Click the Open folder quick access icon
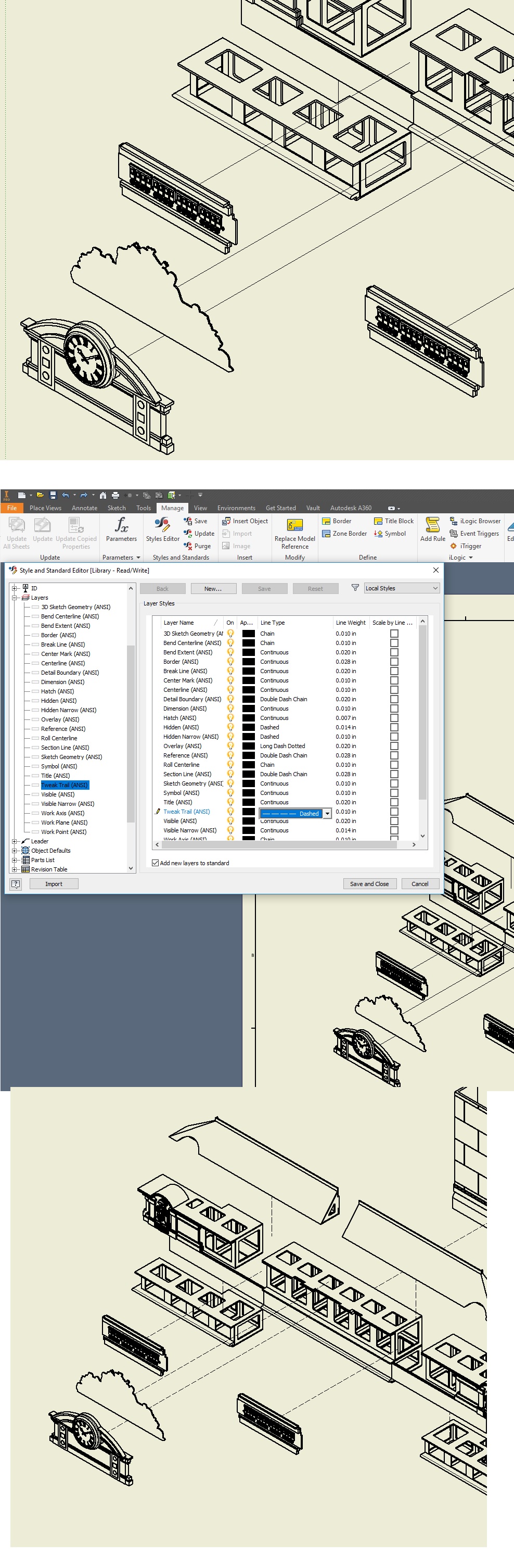This screenshot has height=1568, width=514. tap(40, 495)
